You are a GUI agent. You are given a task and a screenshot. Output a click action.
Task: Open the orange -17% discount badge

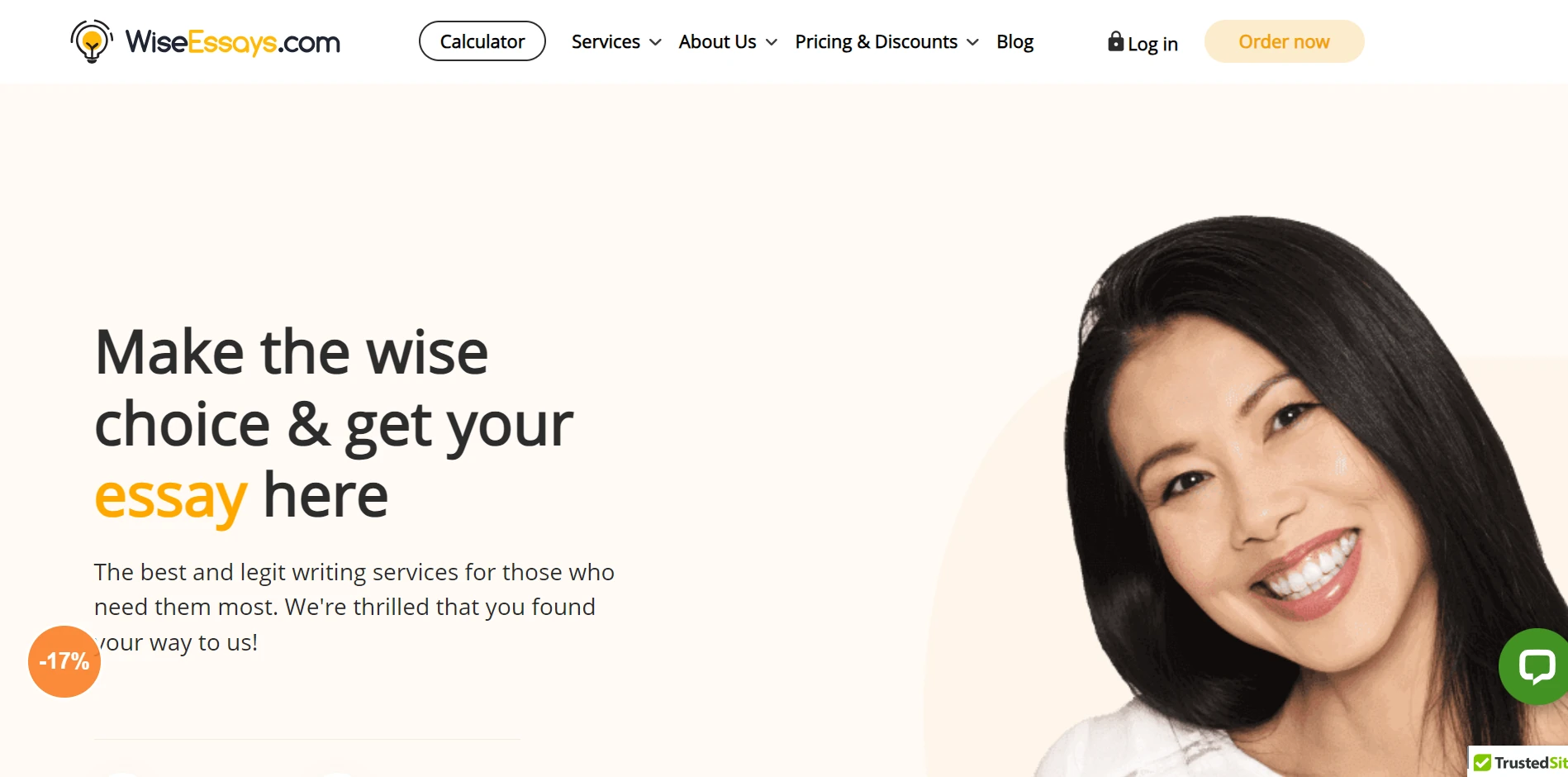coord(64,661)
